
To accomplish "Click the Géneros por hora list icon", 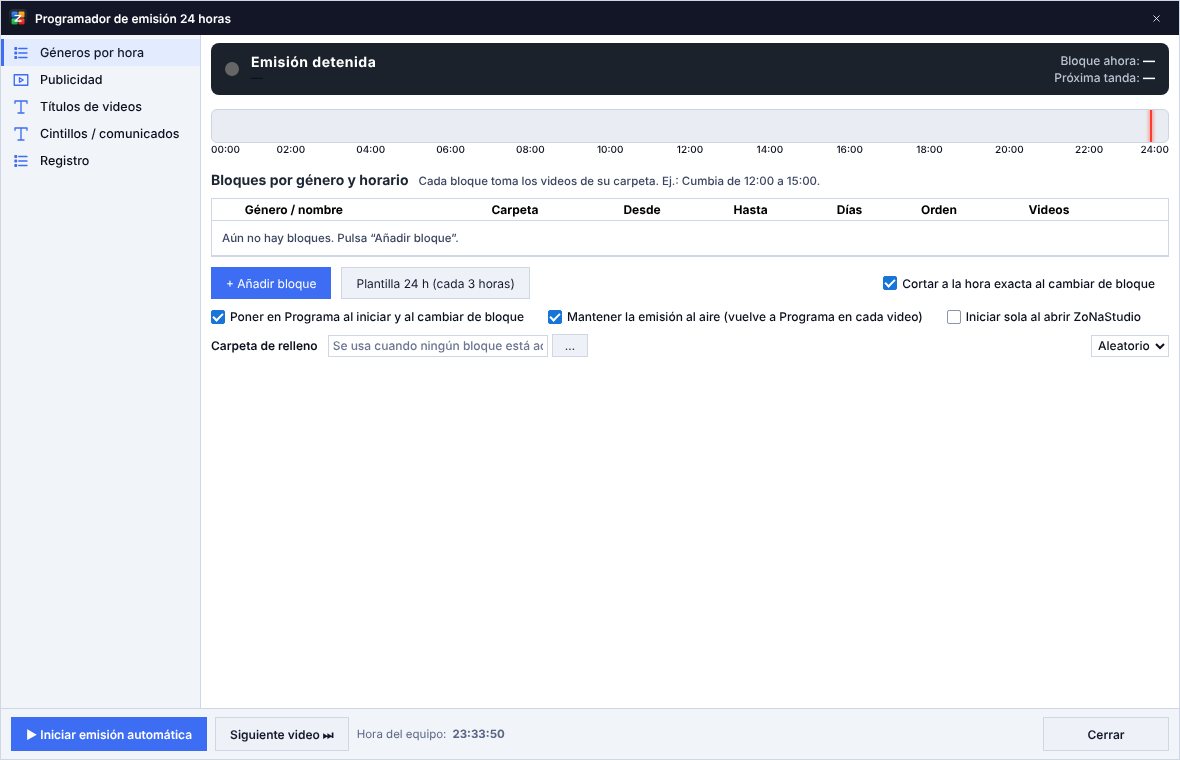I will tap(21, 53).
